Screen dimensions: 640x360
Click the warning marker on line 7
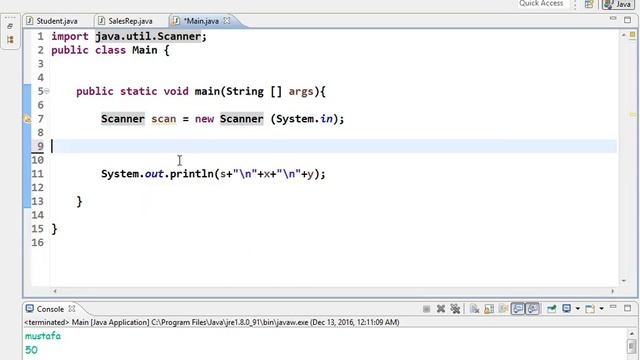[x=27, y=119]
